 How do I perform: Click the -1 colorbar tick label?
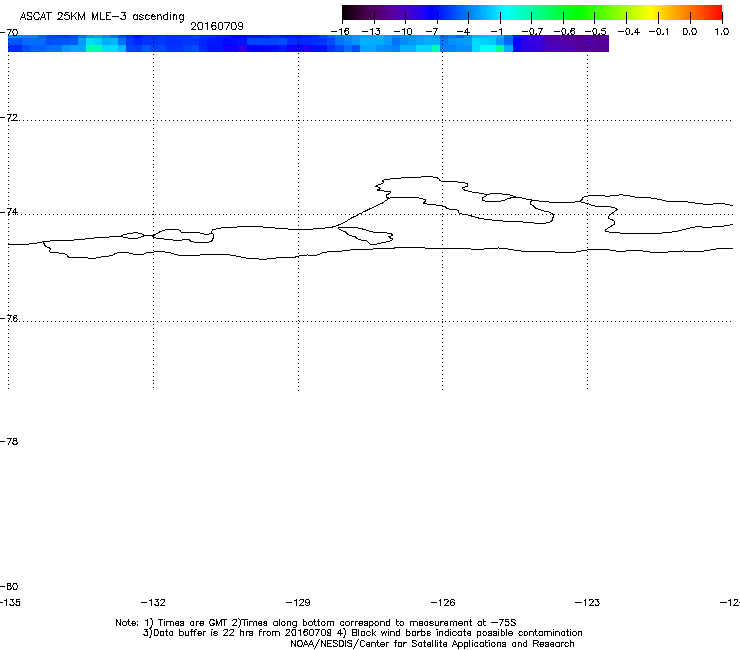tap(496, 32)
